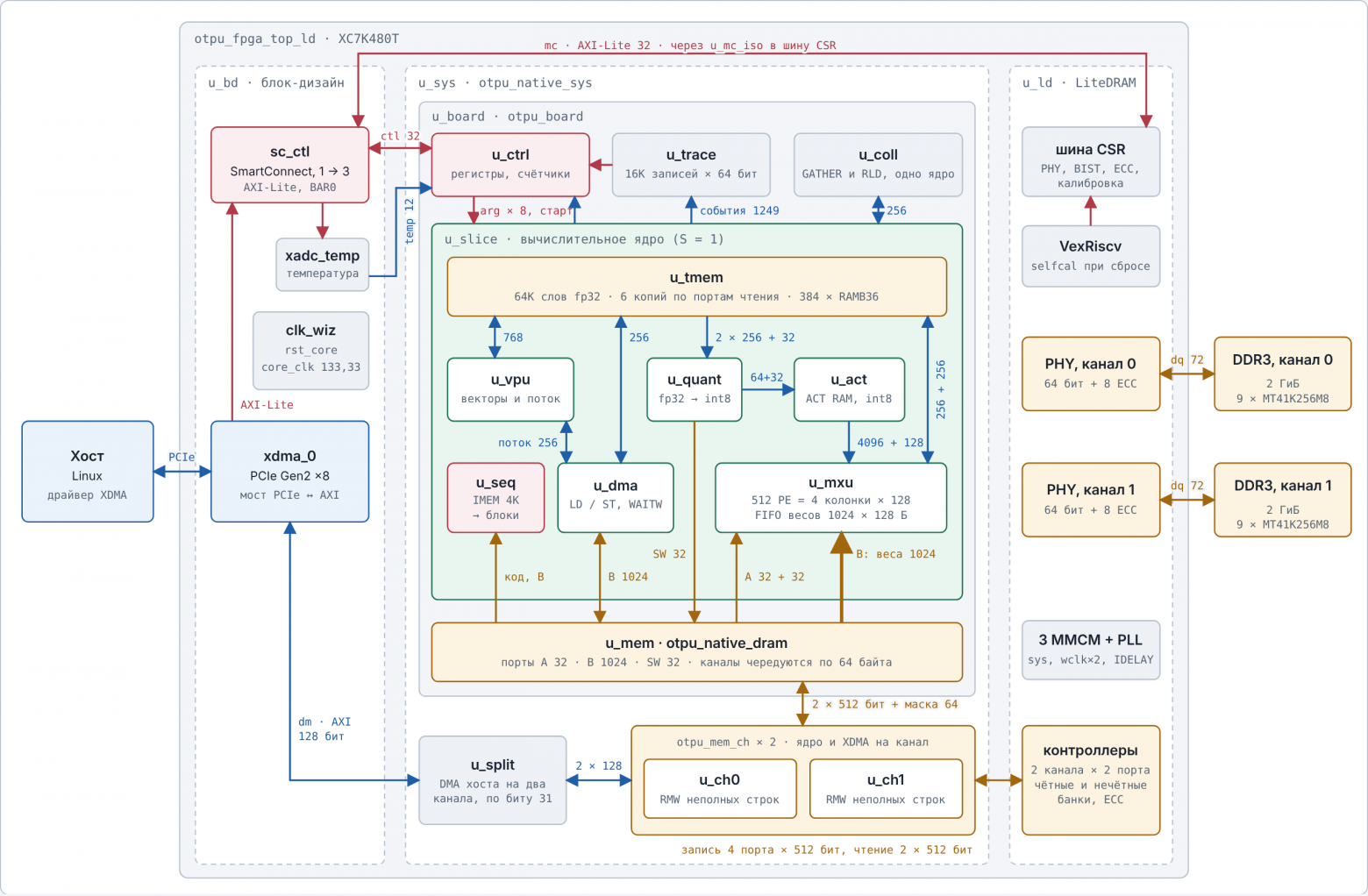This screenshot has height=896, width=1368.
Task: Select the u_mxu 512 PE block
Action: click(830, 498)
